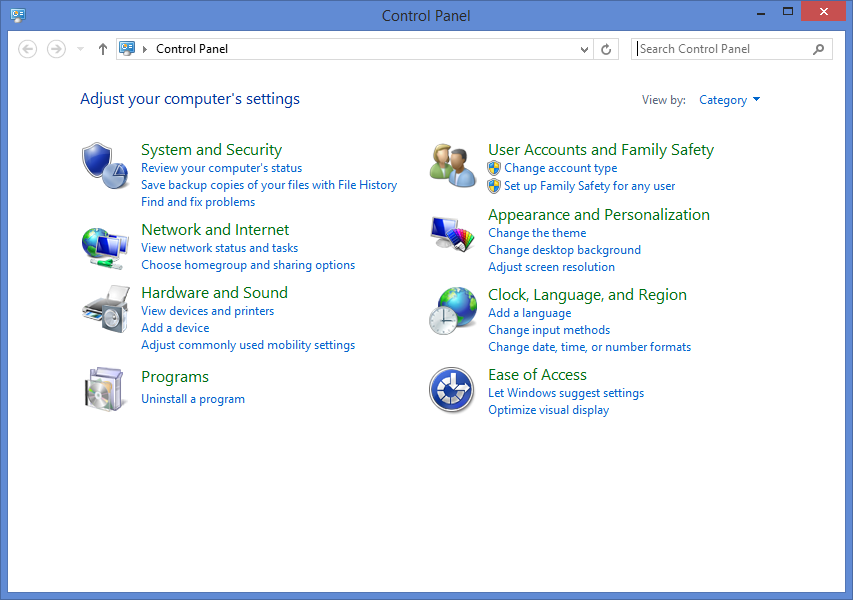Click View devices and printers

click(208, 311)
